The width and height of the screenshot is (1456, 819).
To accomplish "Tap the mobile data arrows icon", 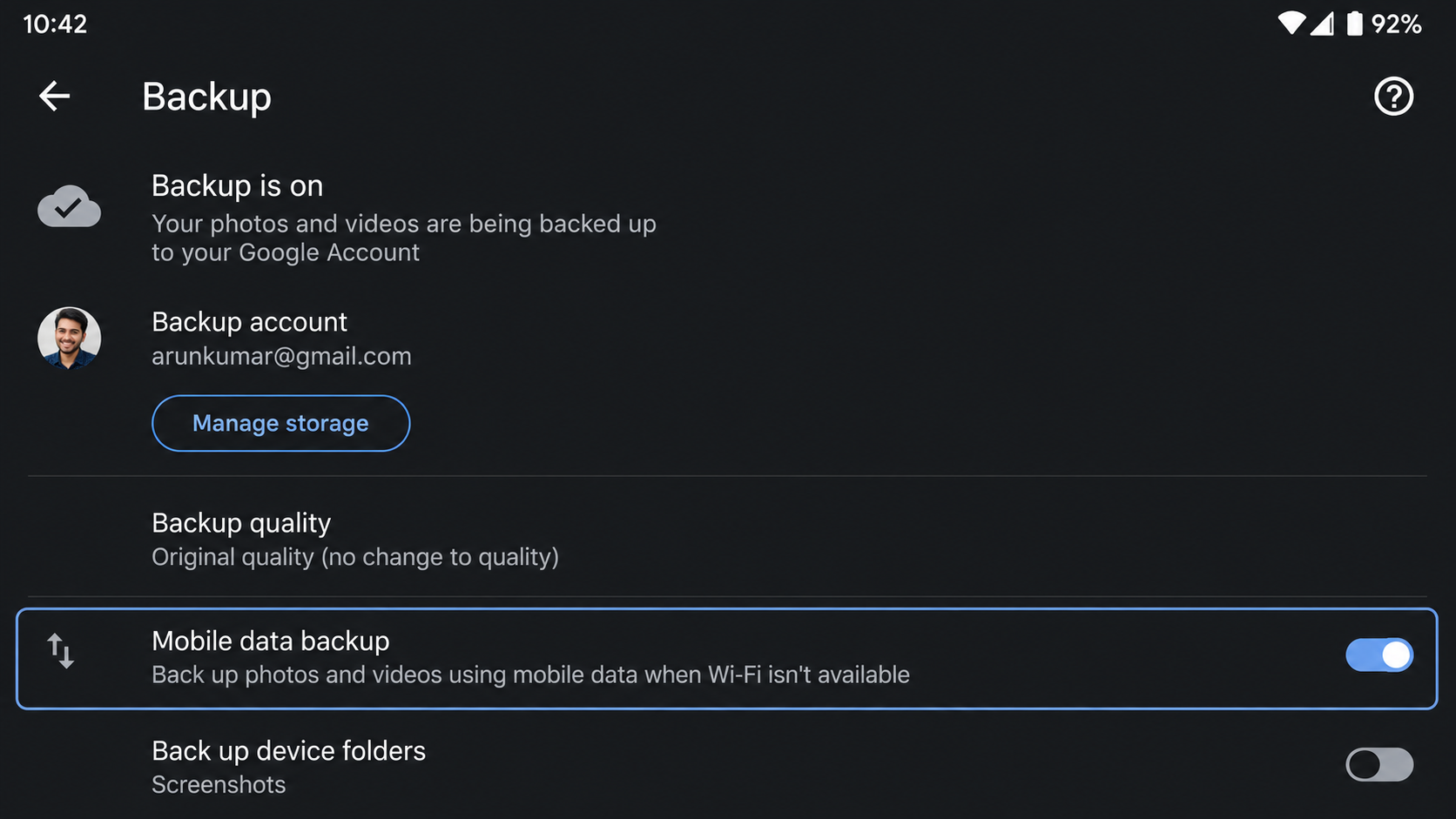I will tap(60, 650).
